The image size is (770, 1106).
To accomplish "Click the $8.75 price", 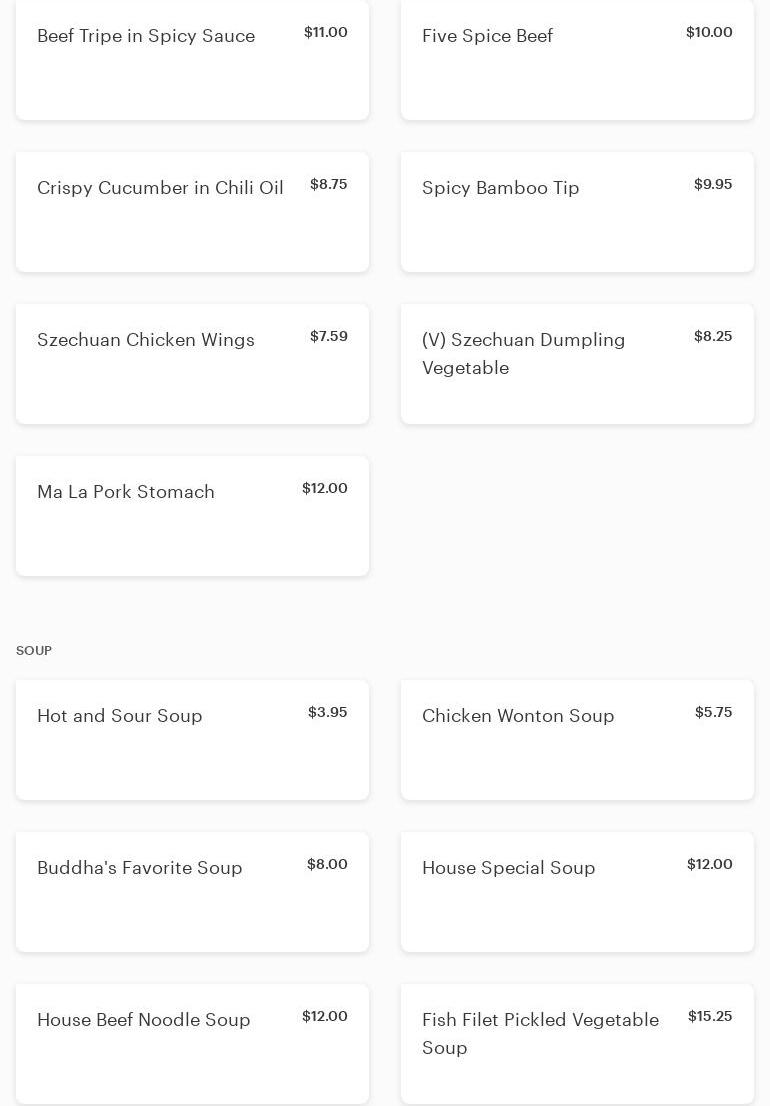I will click(329, 184).
